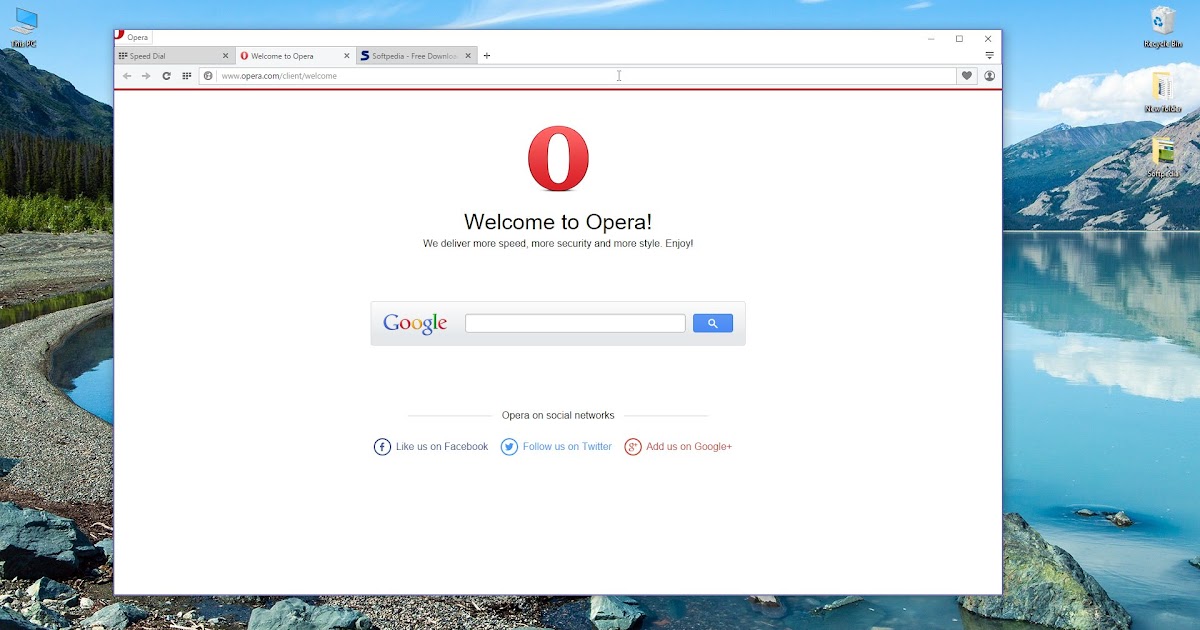Open the tab menu icon
The width and height of the screenshot is (1200, 630).
coord(989,56)
